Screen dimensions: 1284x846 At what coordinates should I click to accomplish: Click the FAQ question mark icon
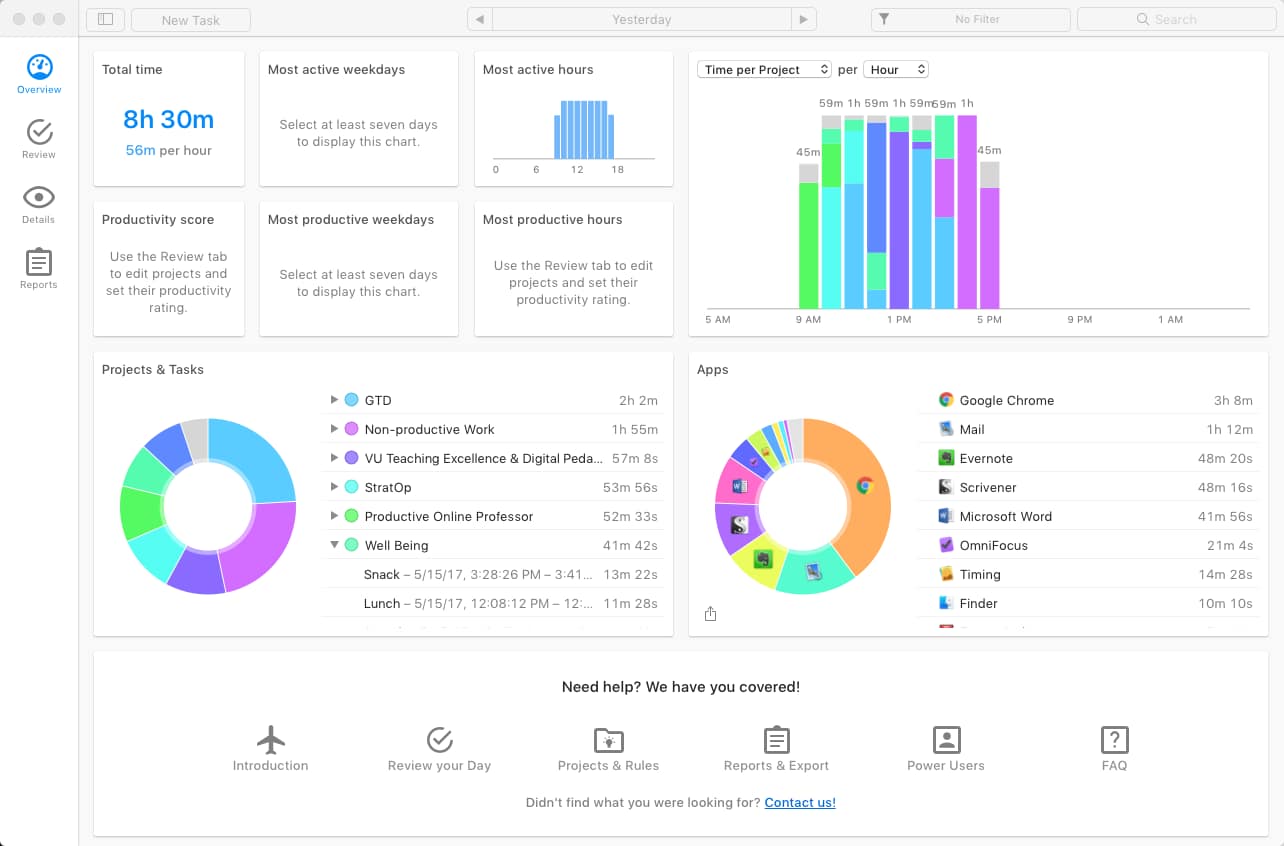[1114, 740]
